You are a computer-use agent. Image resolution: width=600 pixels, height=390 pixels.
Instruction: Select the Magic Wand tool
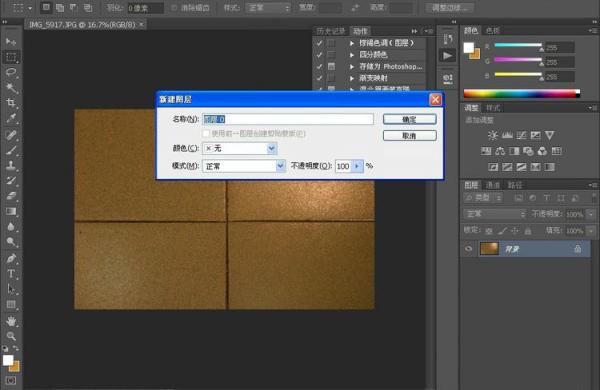pyautogui.click(x=11, y=88)
